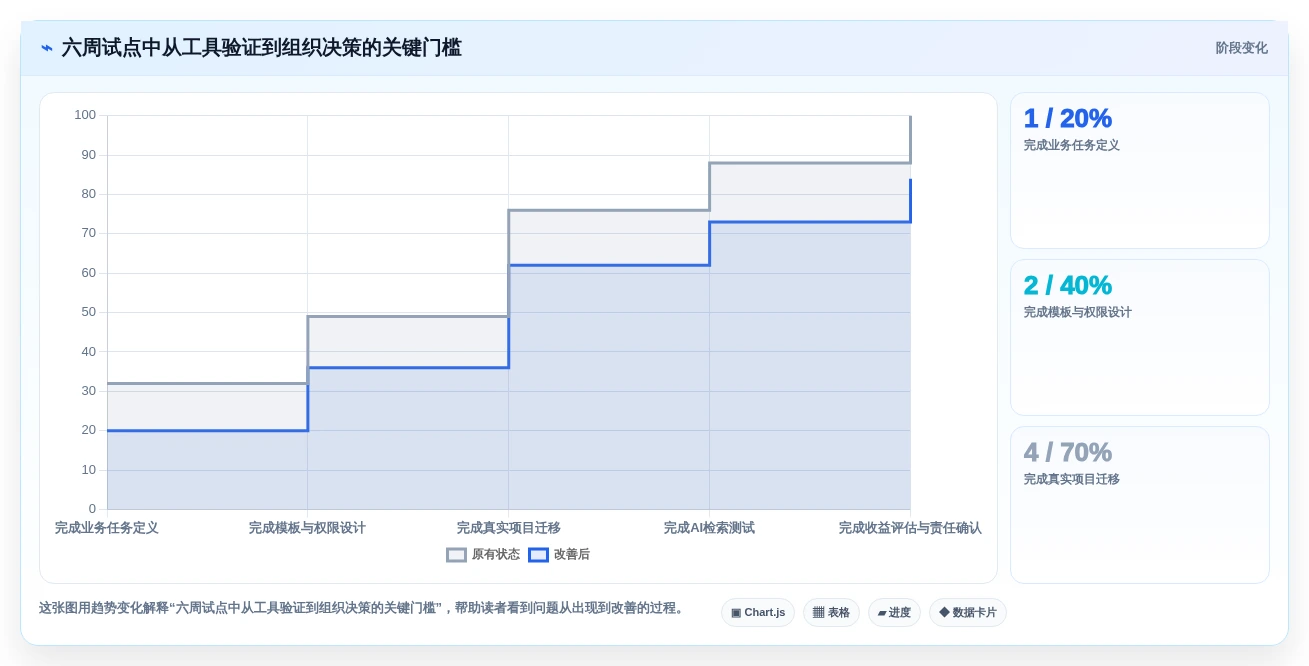Toggle the 原有状态 legend item
This screenshot has width=1309, height=666.
(x=483, y=555)
